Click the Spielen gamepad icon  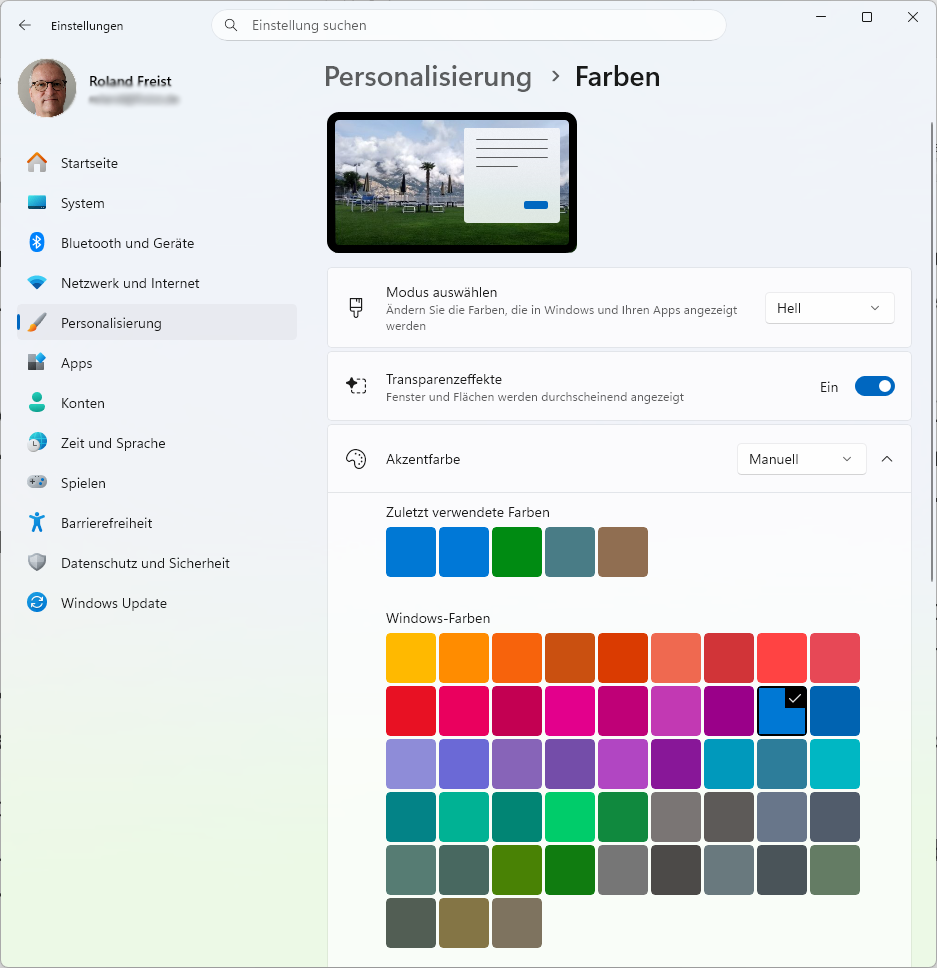click(37, 482)
